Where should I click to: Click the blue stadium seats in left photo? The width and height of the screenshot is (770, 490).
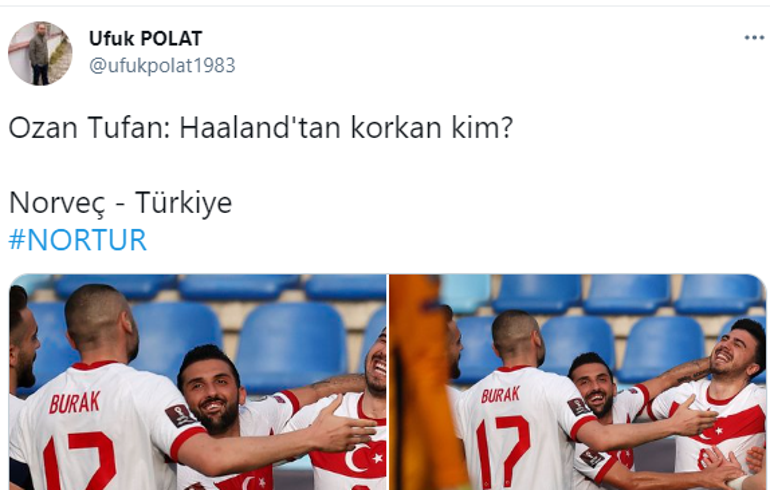click(x=290, y=341)
